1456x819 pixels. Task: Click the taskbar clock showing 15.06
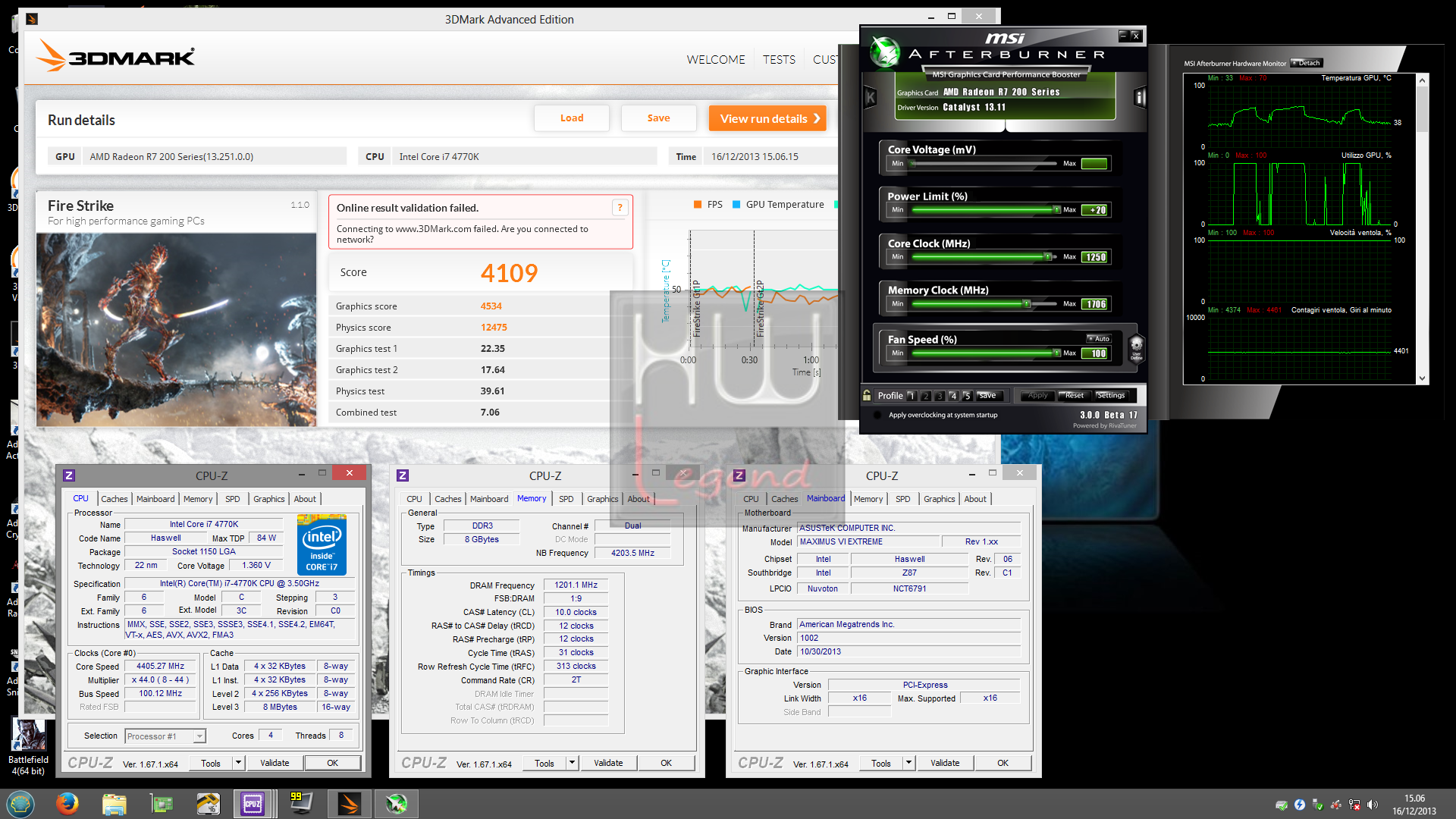(x=1414, y=805)
